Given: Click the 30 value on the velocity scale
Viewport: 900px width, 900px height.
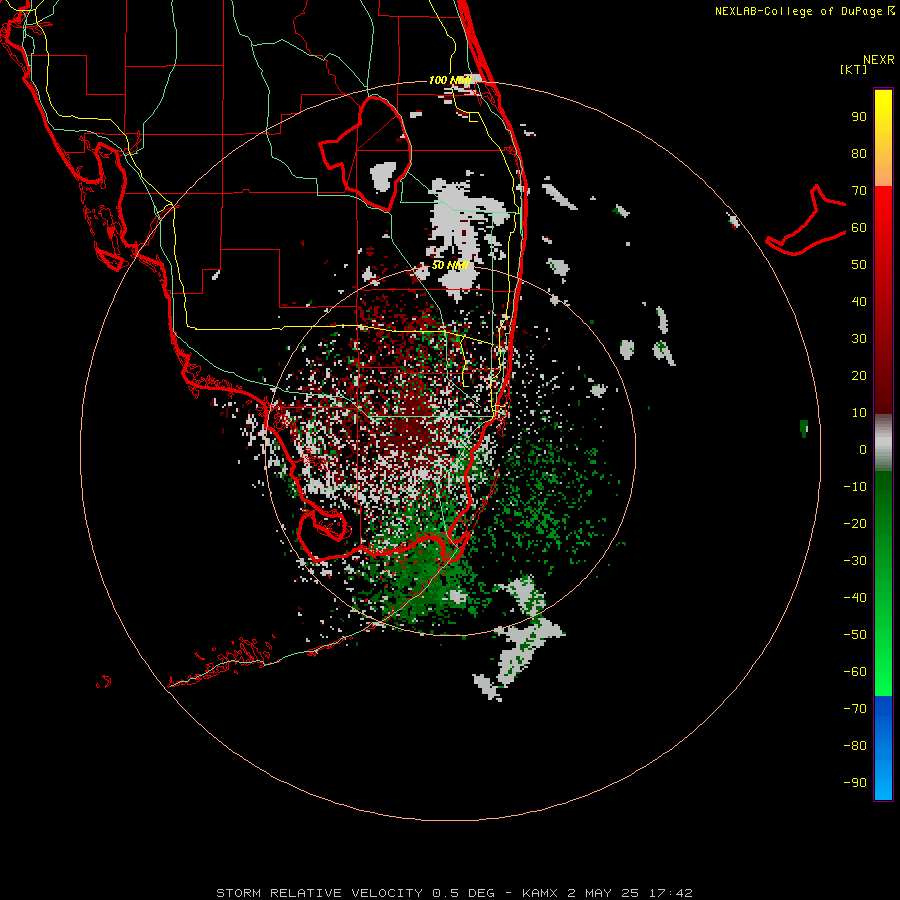Looking at the screenshot, I should click(x=859, y=339).
